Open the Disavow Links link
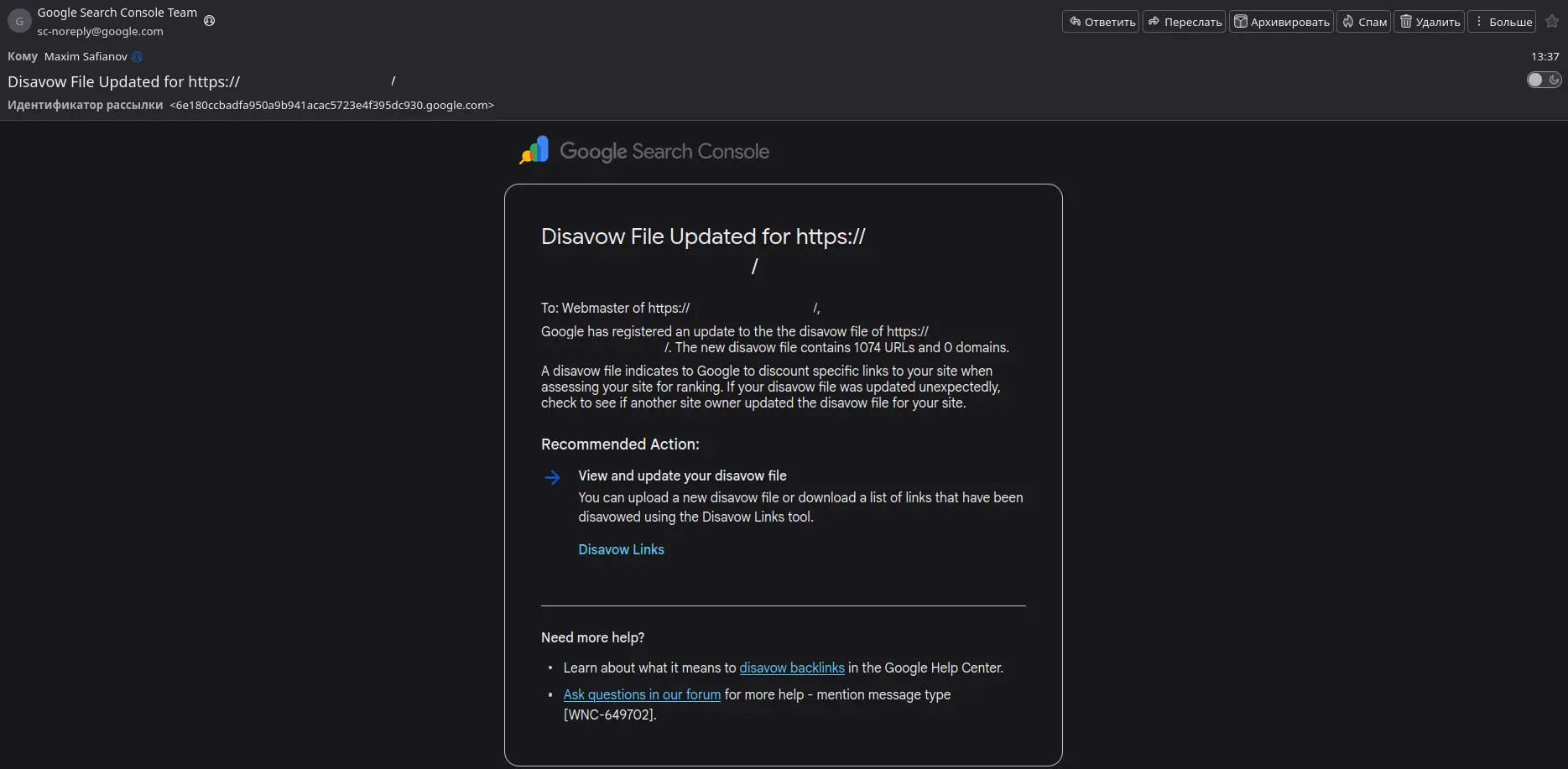Screen dimensions: 1568x769 pos(621,549)
